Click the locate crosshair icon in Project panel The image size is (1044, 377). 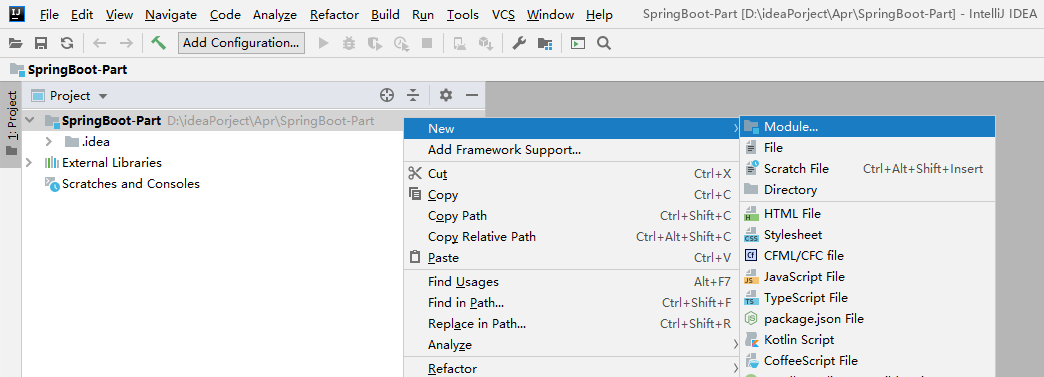pos(387,95)
